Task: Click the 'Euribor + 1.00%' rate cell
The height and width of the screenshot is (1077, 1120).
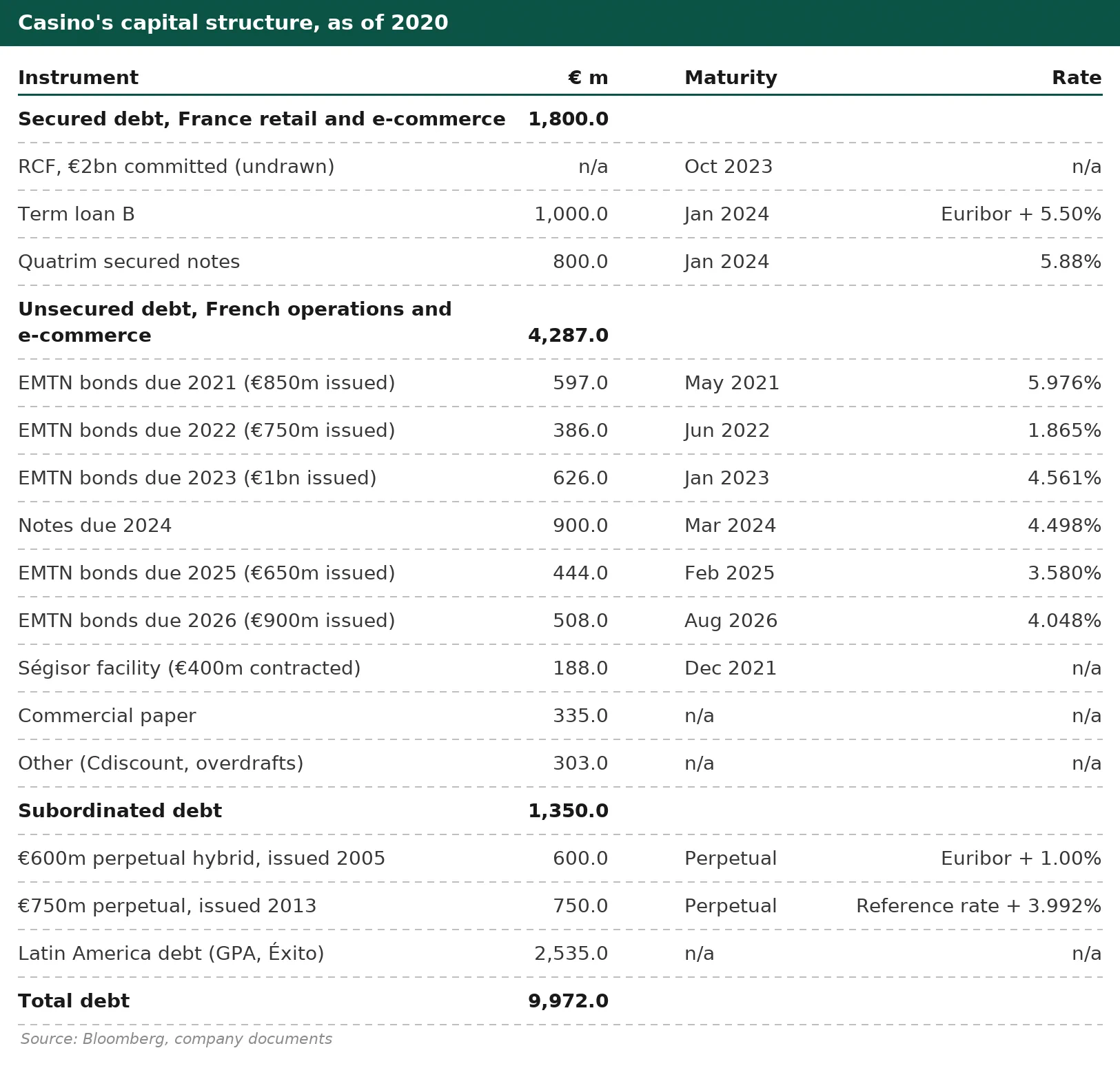Action: (x=1021, y=859)
